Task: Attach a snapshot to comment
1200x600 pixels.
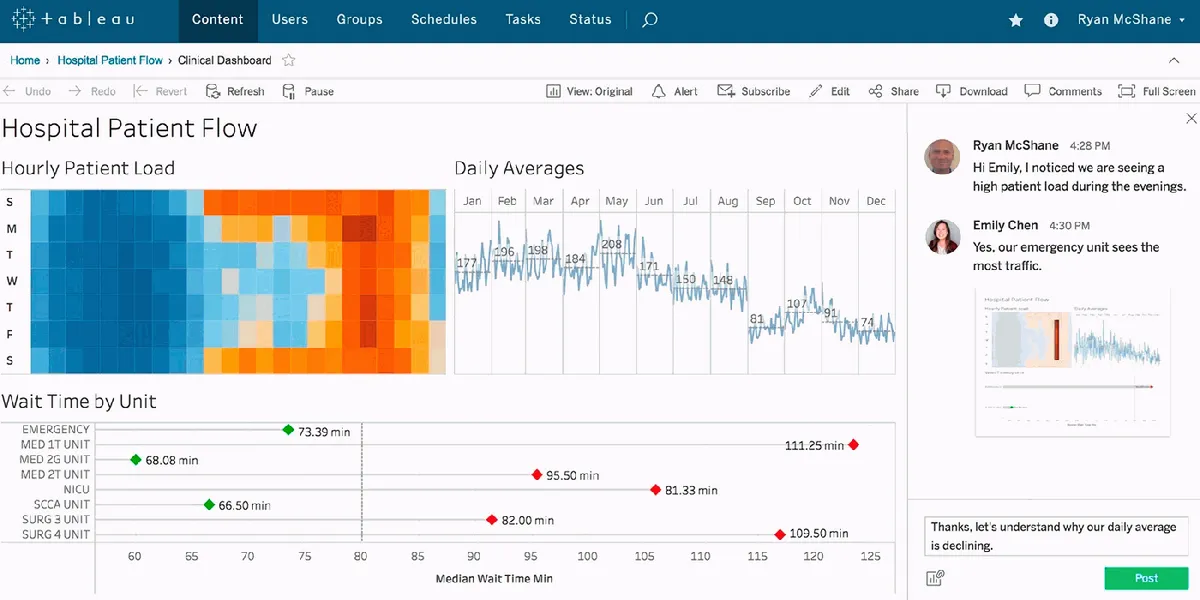Action: click(936, 577)
